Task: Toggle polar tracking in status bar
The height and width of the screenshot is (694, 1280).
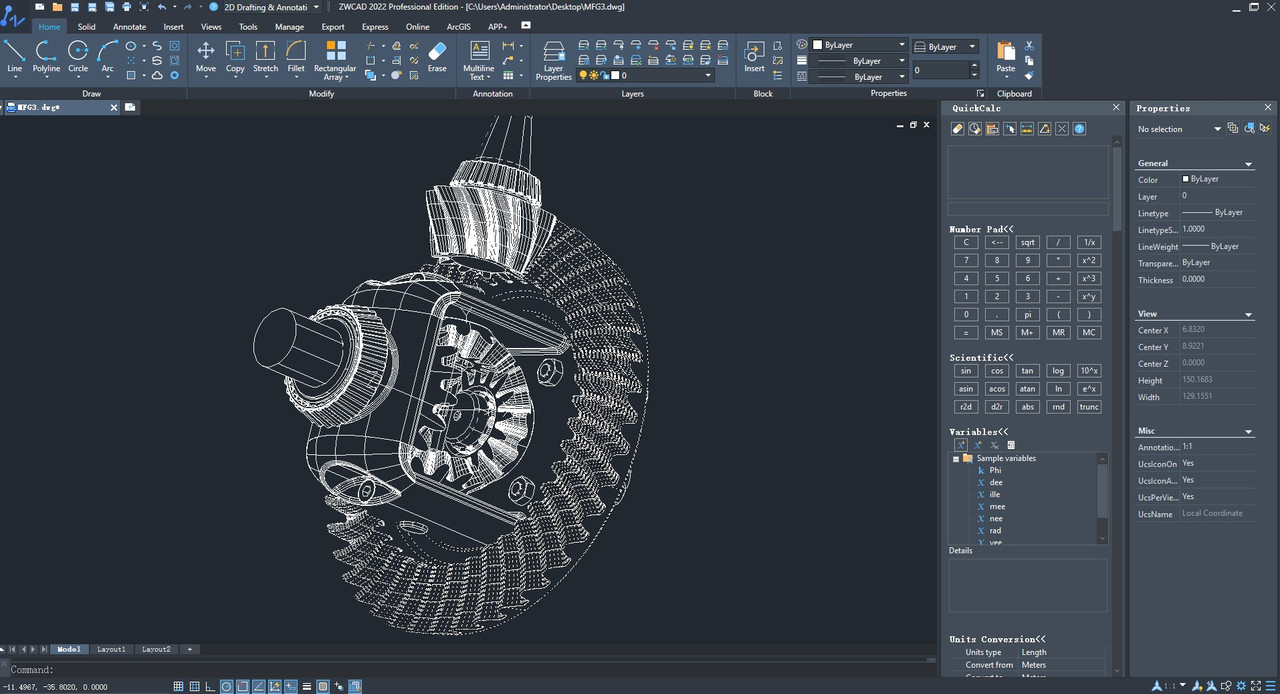Action: click(x=227, y=686)
